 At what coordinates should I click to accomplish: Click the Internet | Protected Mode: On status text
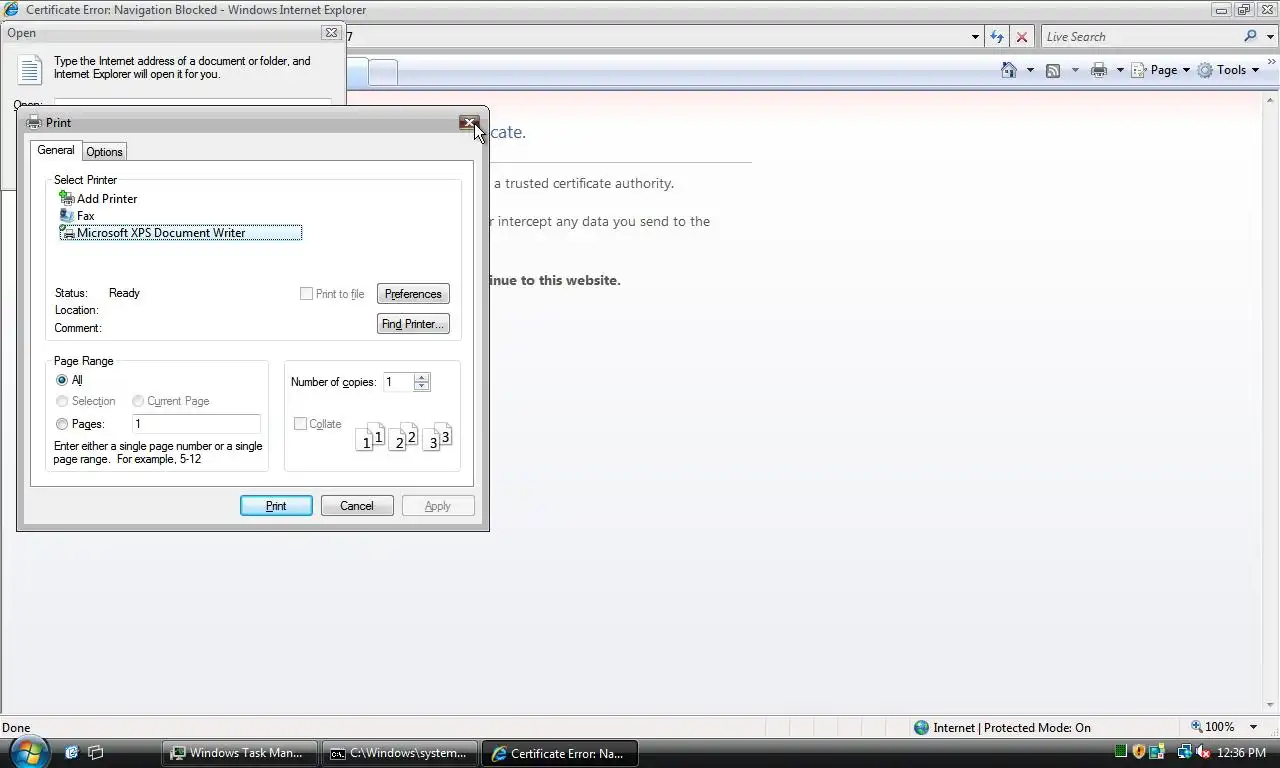(1012, 728)
